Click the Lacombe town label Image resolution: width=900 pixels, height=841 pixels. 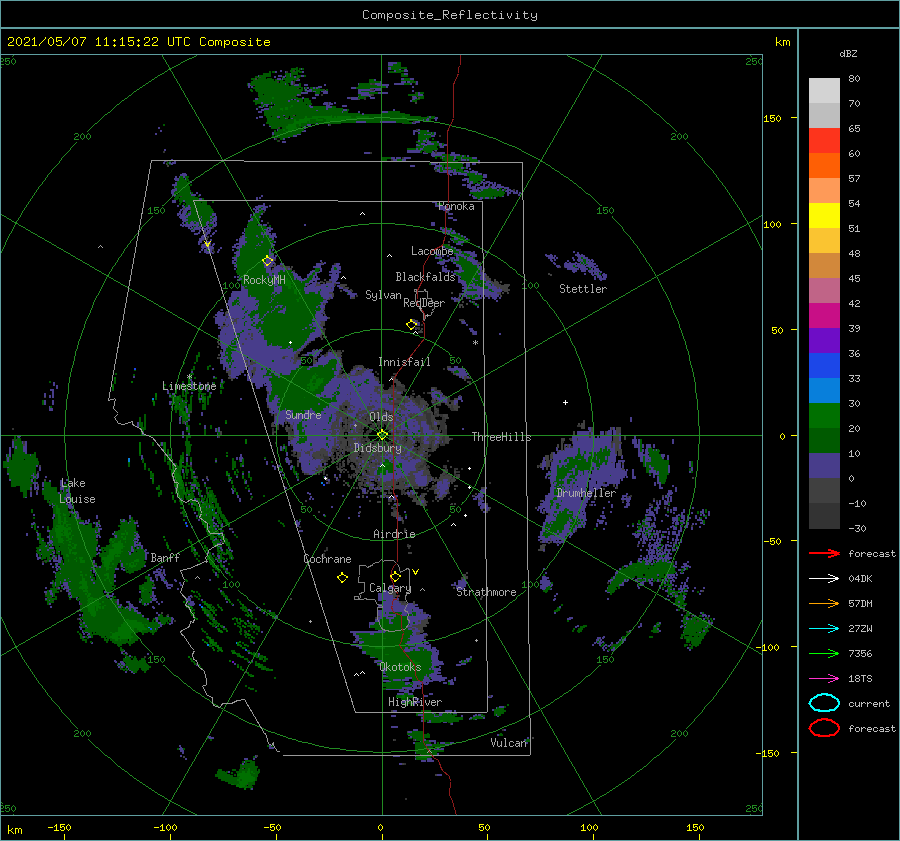(432, 251)
